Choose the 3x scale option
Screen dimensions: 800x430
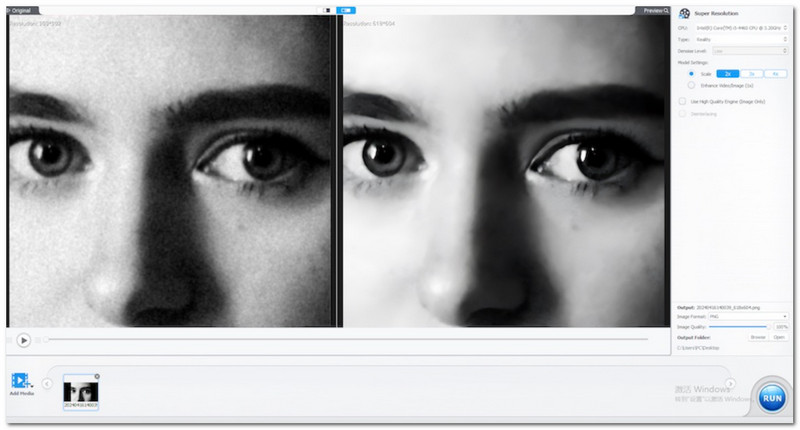tap(751, 73)
